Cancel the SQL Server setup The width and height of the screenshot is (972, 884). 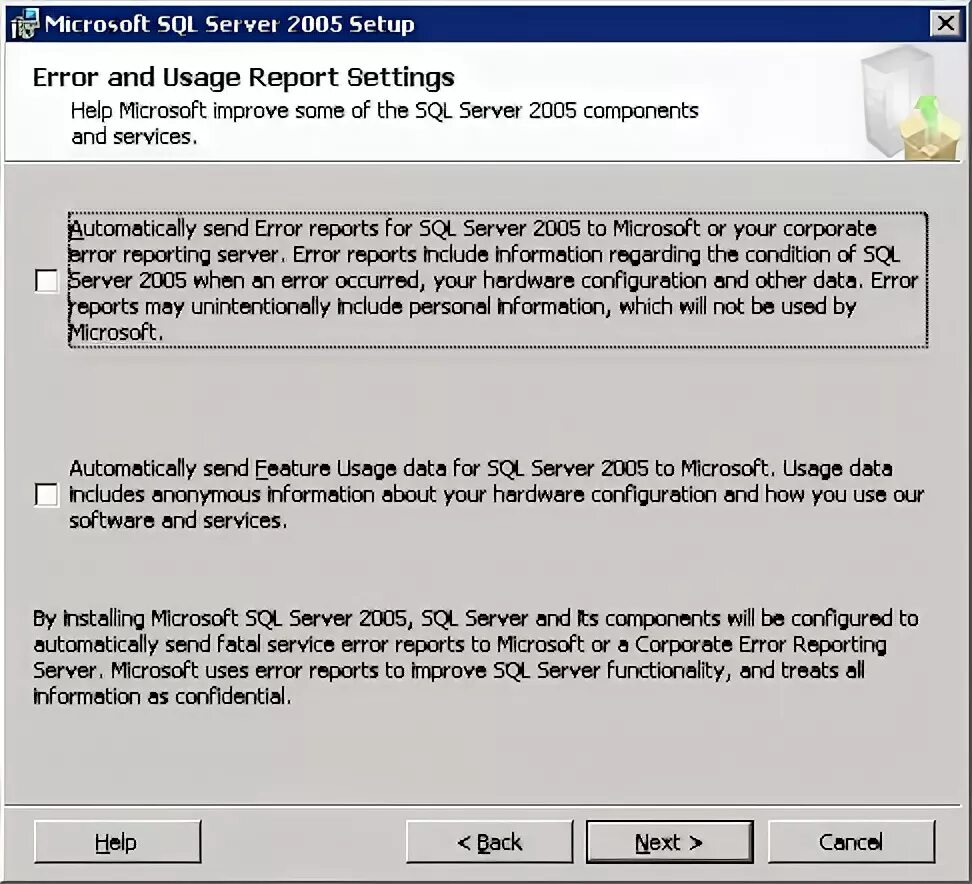click(x=851, y=842)
